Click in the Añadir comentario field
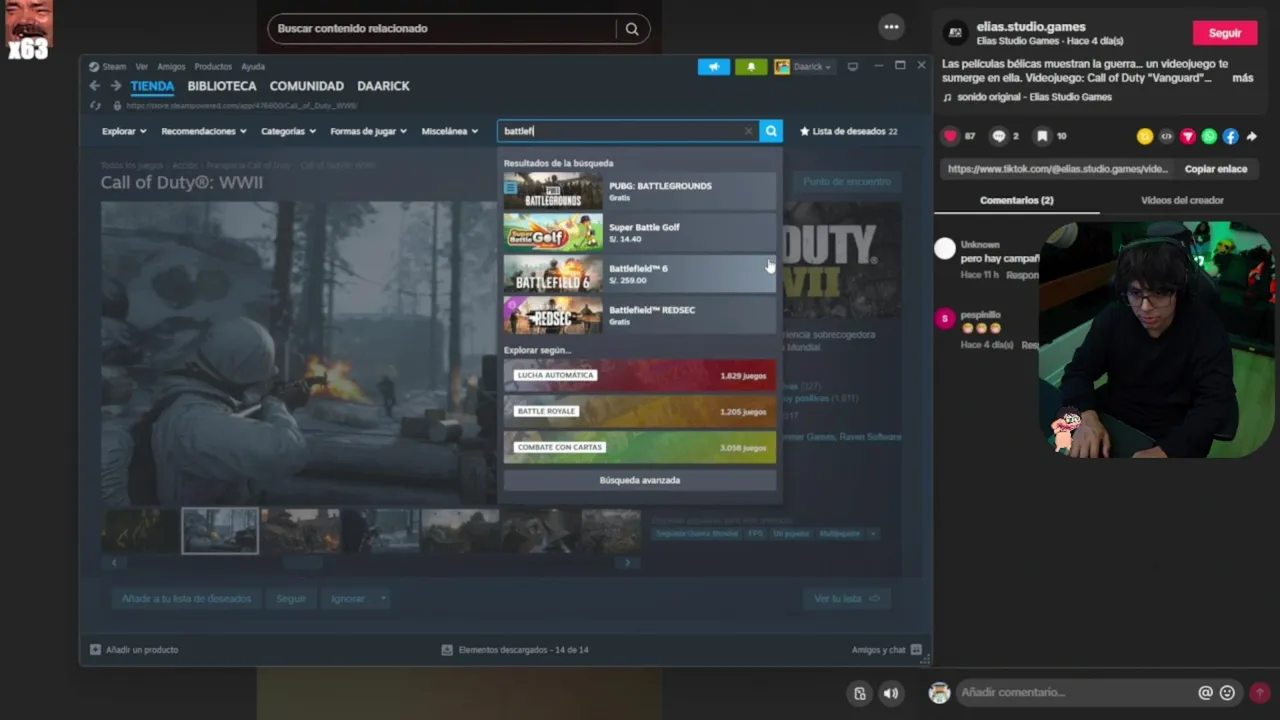The image size is (1280, 720). [1075, 692]
